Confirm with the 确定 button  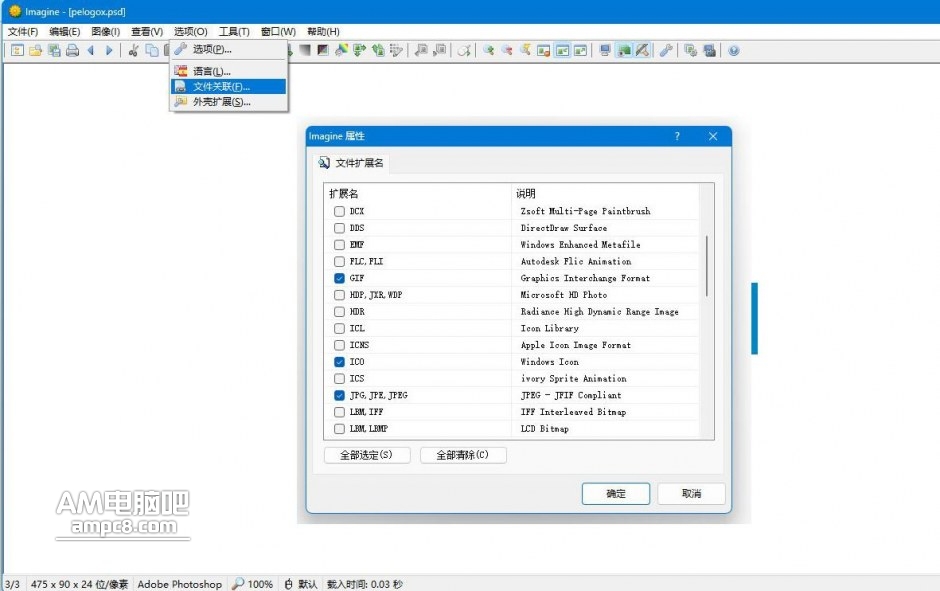616,494
